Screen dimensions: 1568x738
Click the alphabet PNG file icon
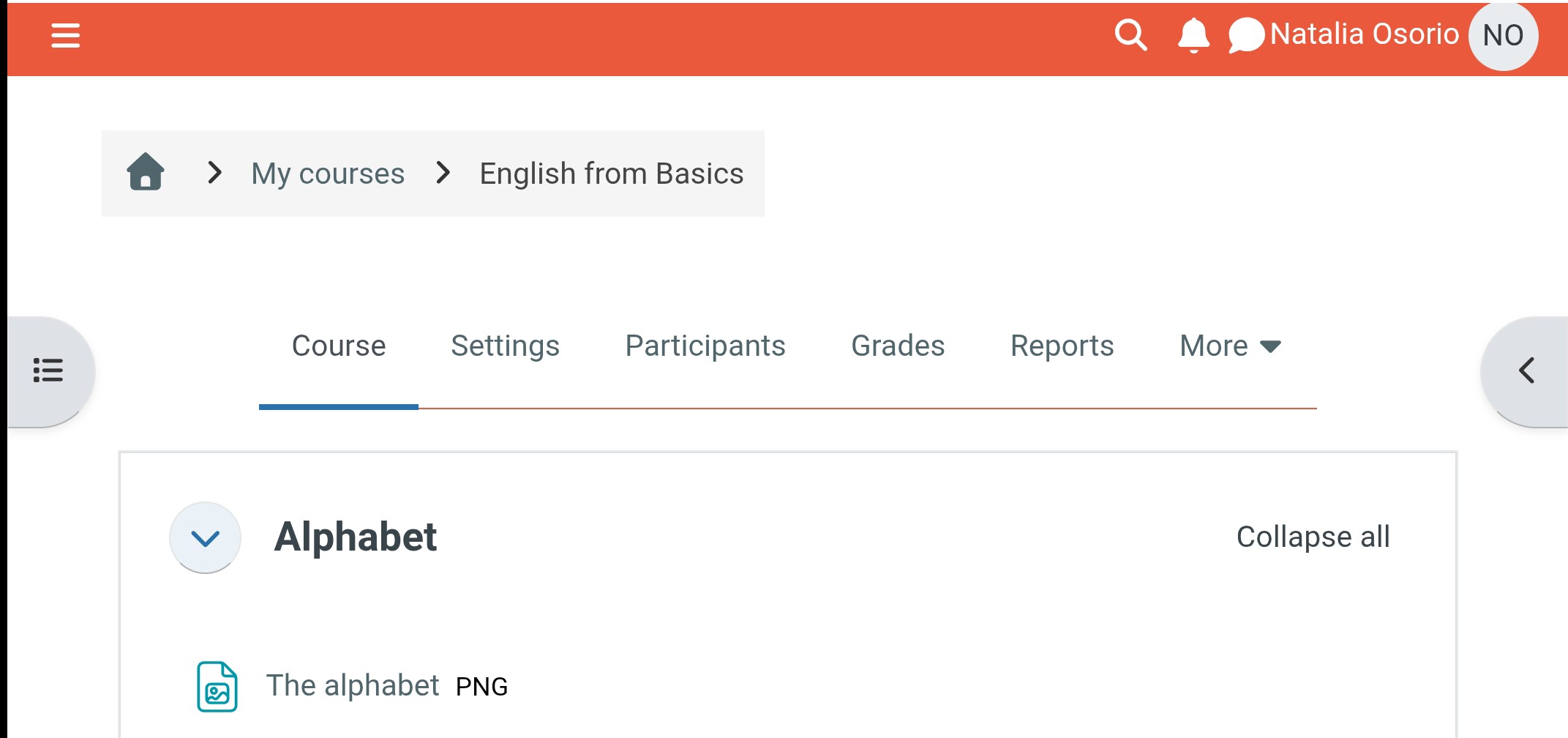217,686
